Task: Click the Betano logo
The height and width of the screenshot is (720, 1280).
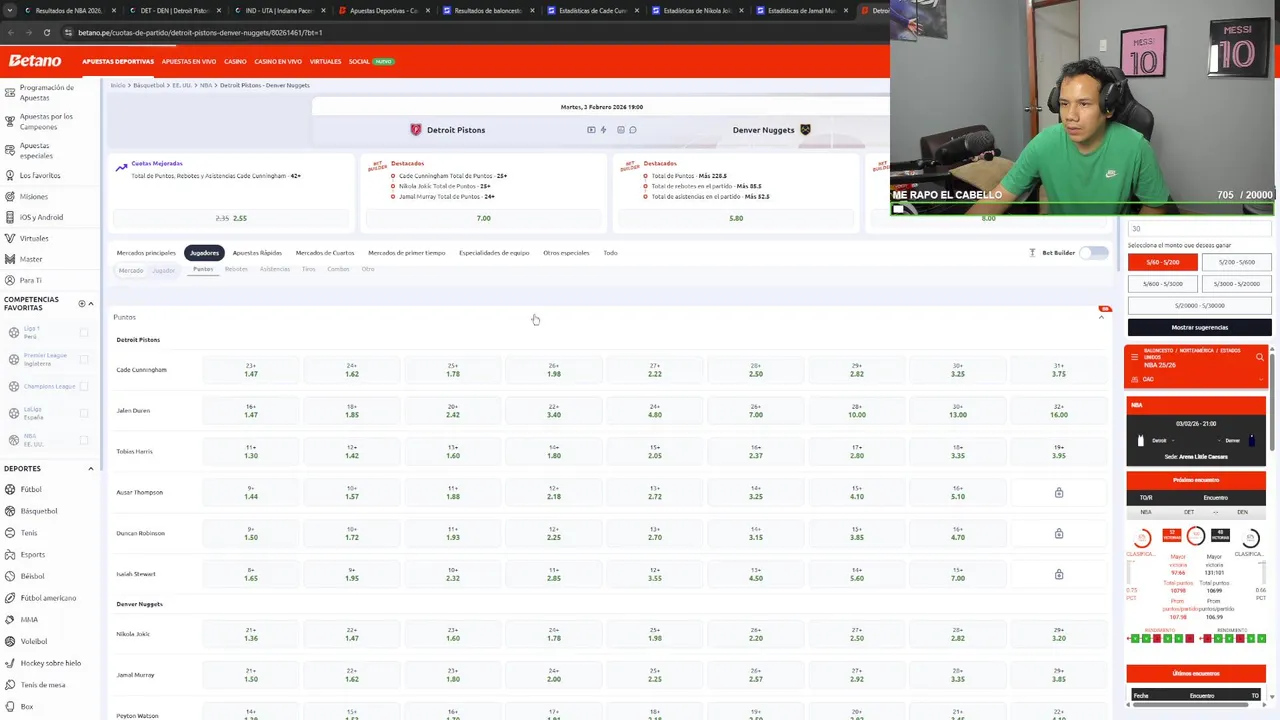Action: tap(35, 61)
